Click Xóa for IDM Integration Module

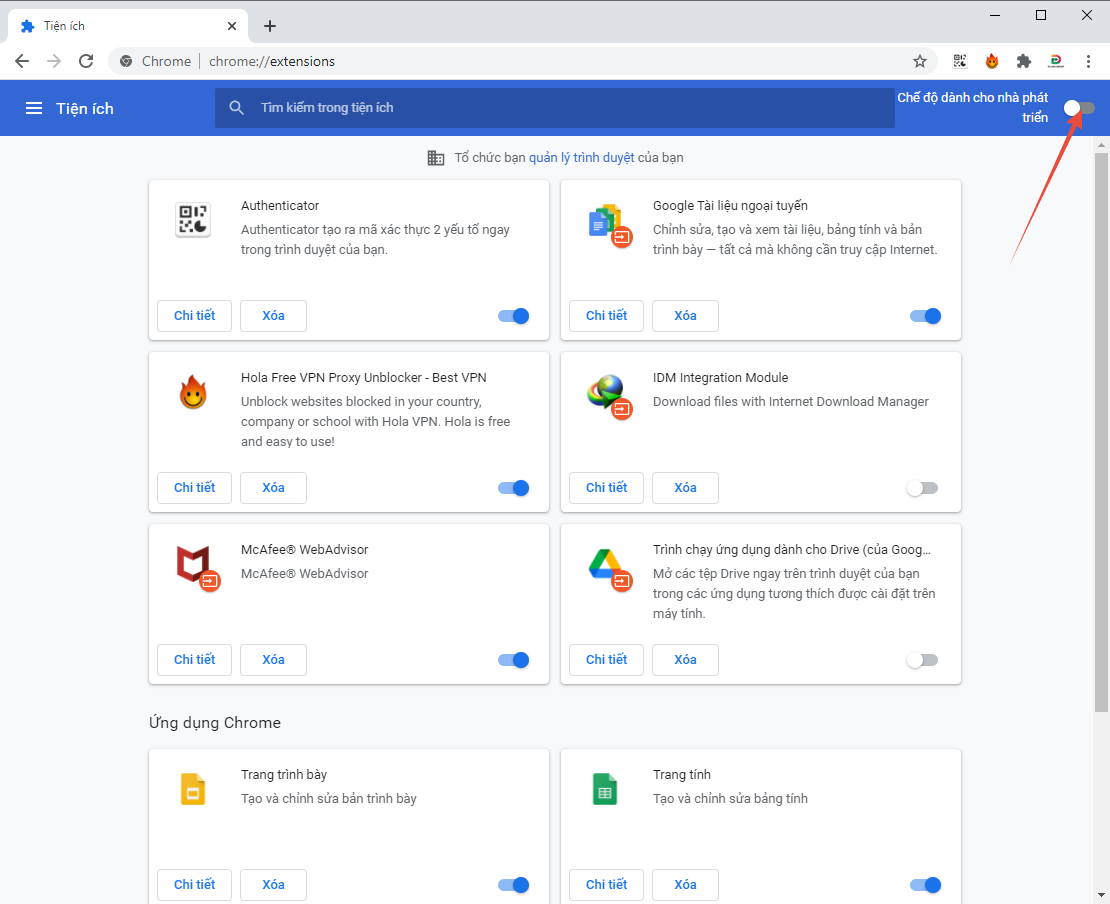pos(685,488)
